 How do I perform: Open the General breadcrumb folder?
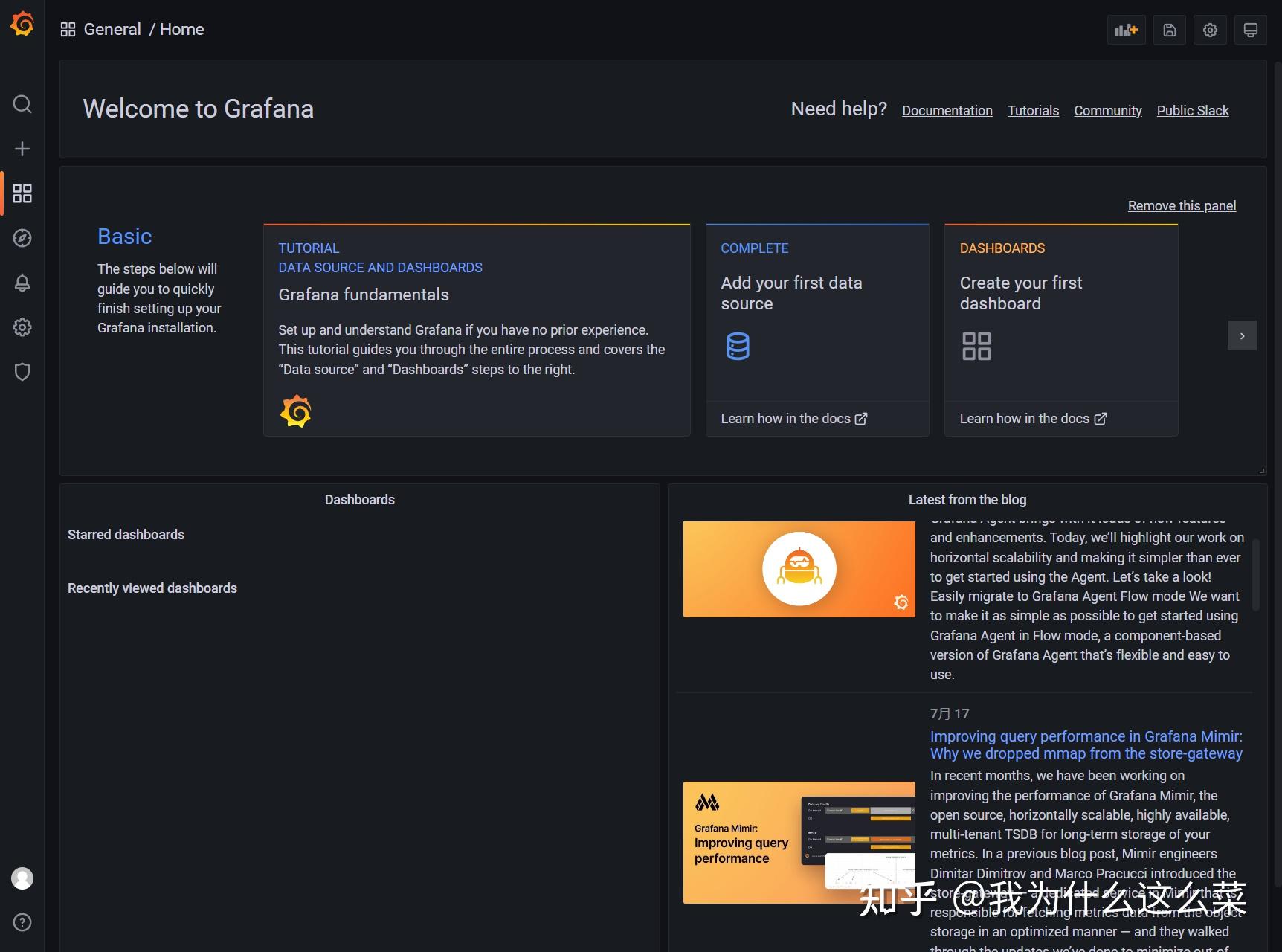coord(112,29)
